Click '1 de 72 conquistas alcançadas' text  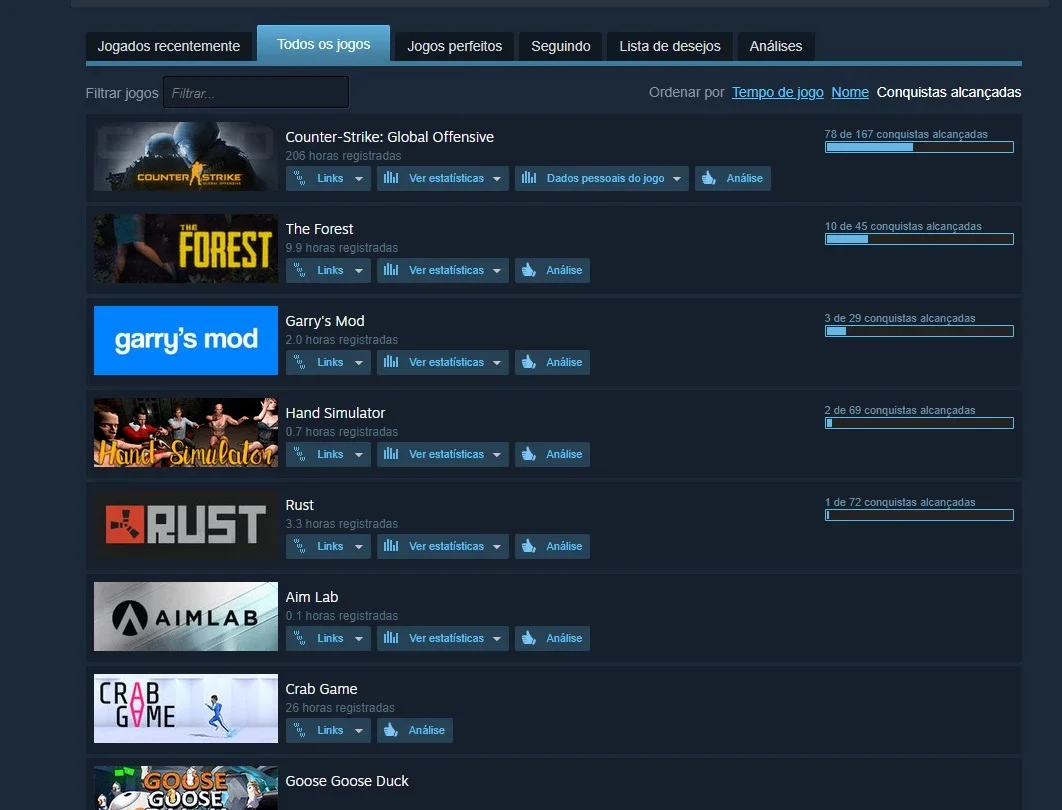(x=899, y=502)
